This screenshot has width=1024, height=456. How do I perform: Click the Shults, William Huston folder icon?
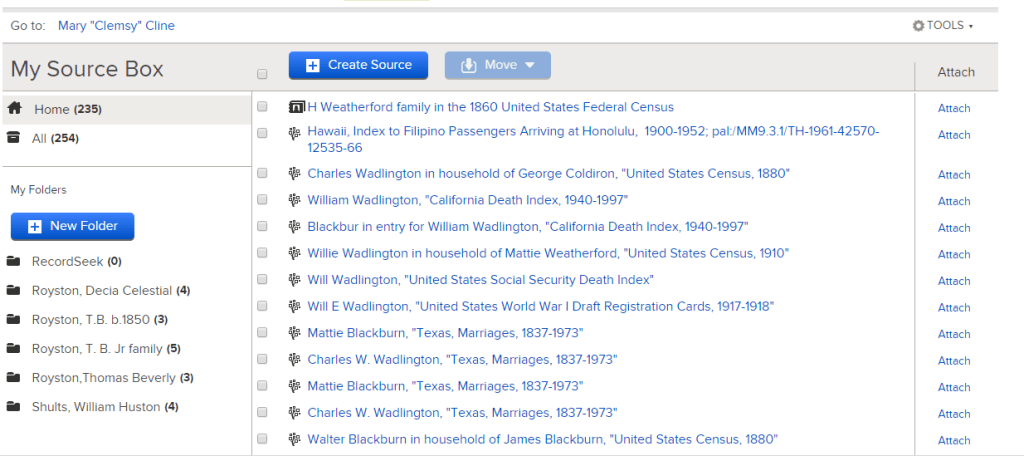pos(13,406)
